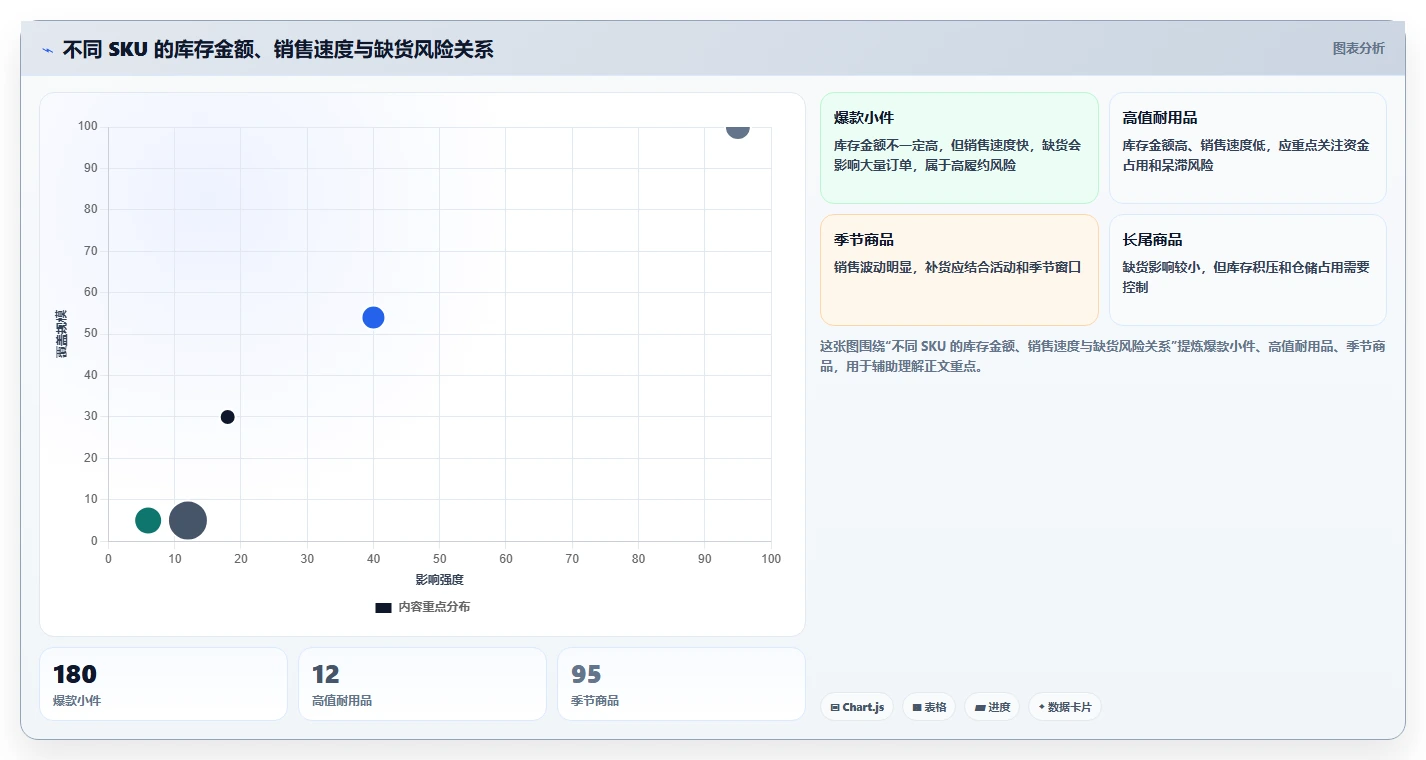Click the 进度 tag chip

(992, 707)
